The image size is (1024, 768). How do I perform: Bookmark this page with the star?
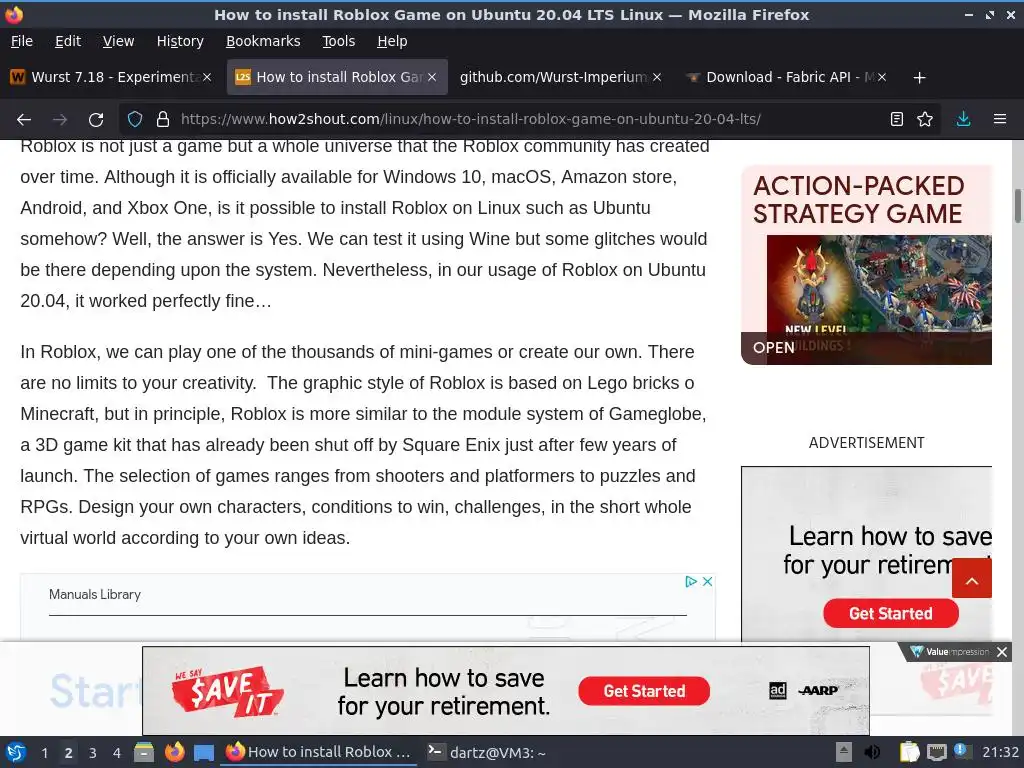pyautogui.click(x=925, y=120)
